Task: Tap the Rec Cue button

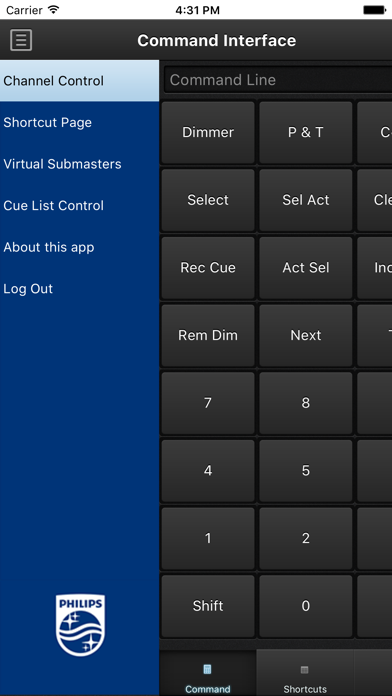Action: pyautogui.click(x=208, y=268)
